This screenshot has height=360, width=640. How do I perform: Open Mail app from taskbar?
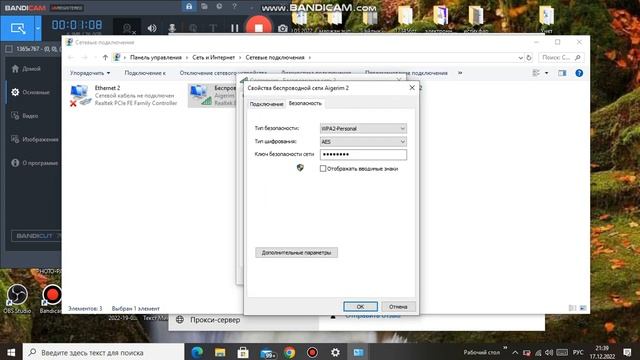click(268, 352)
